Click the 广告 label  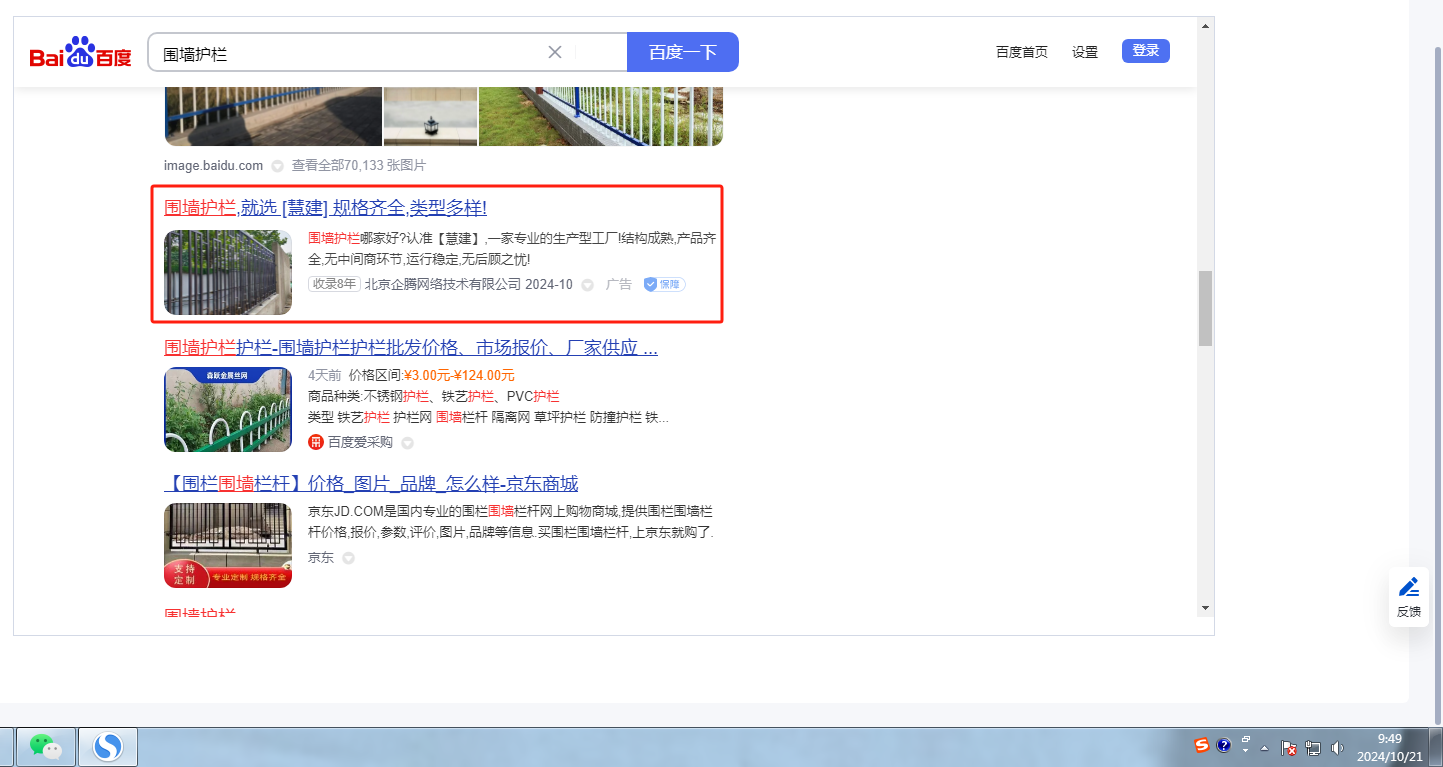point(619,284)
